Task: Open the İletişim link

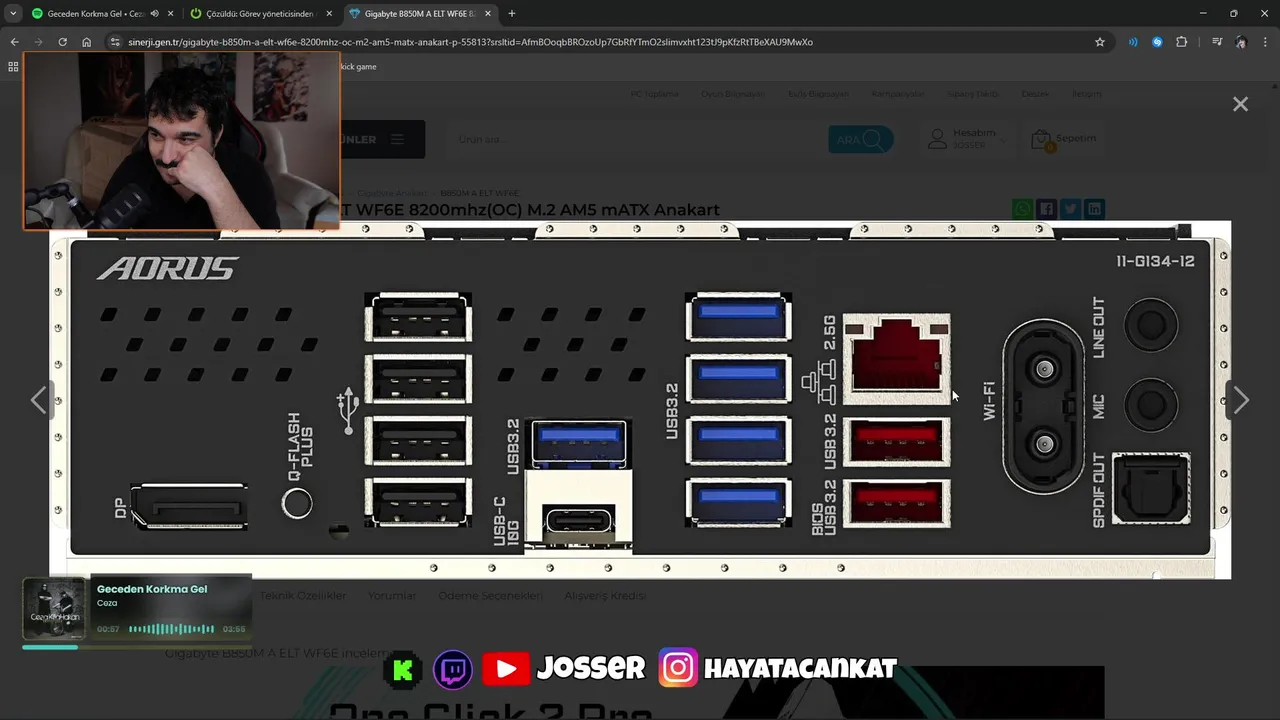Action: [1086, 94]
